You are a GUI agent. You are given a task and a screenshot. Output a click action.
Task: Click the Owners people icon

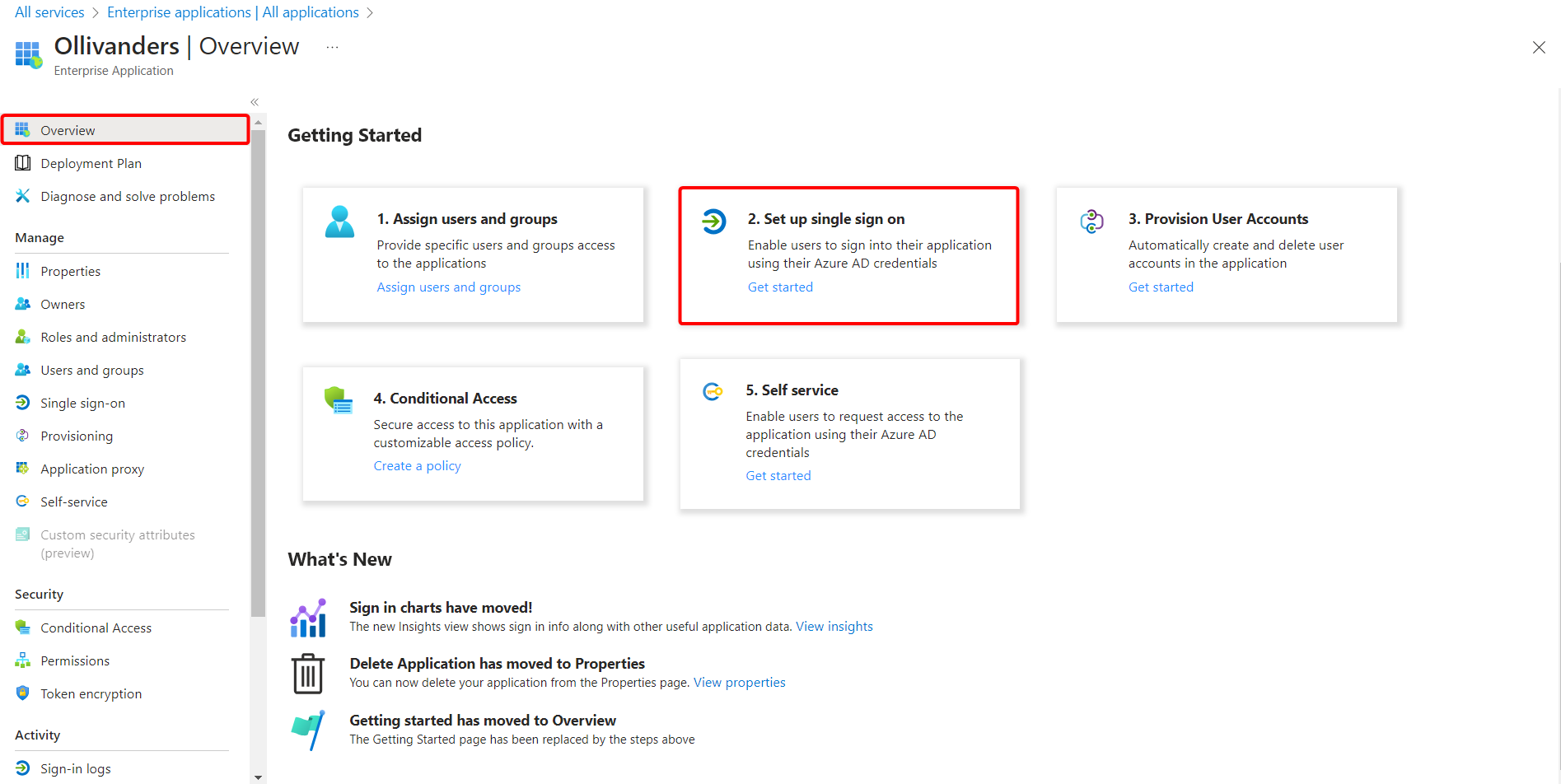(22, 304)
